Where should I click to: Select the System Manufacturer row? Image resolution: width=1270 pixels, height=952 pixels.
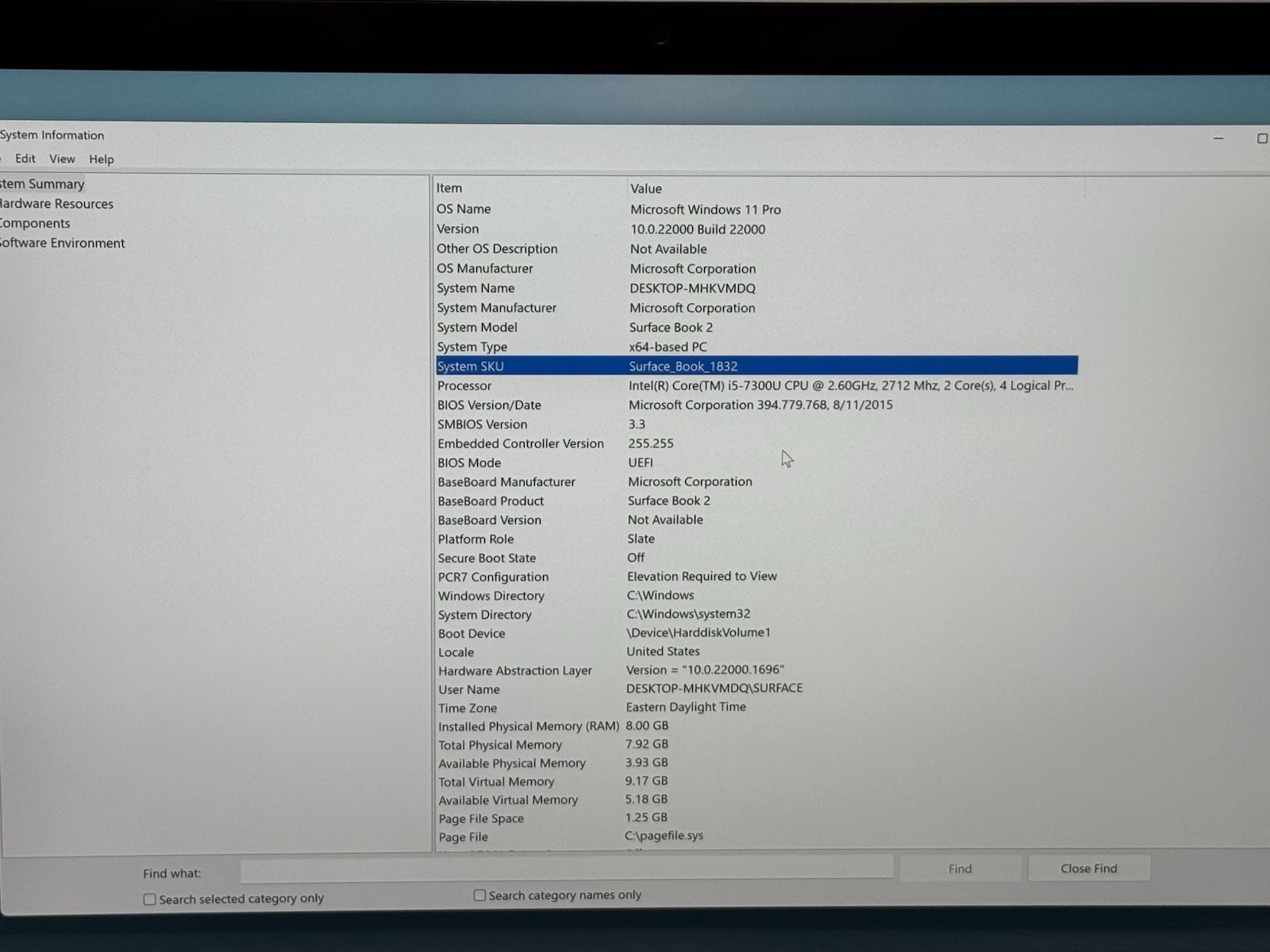(756, 308)
